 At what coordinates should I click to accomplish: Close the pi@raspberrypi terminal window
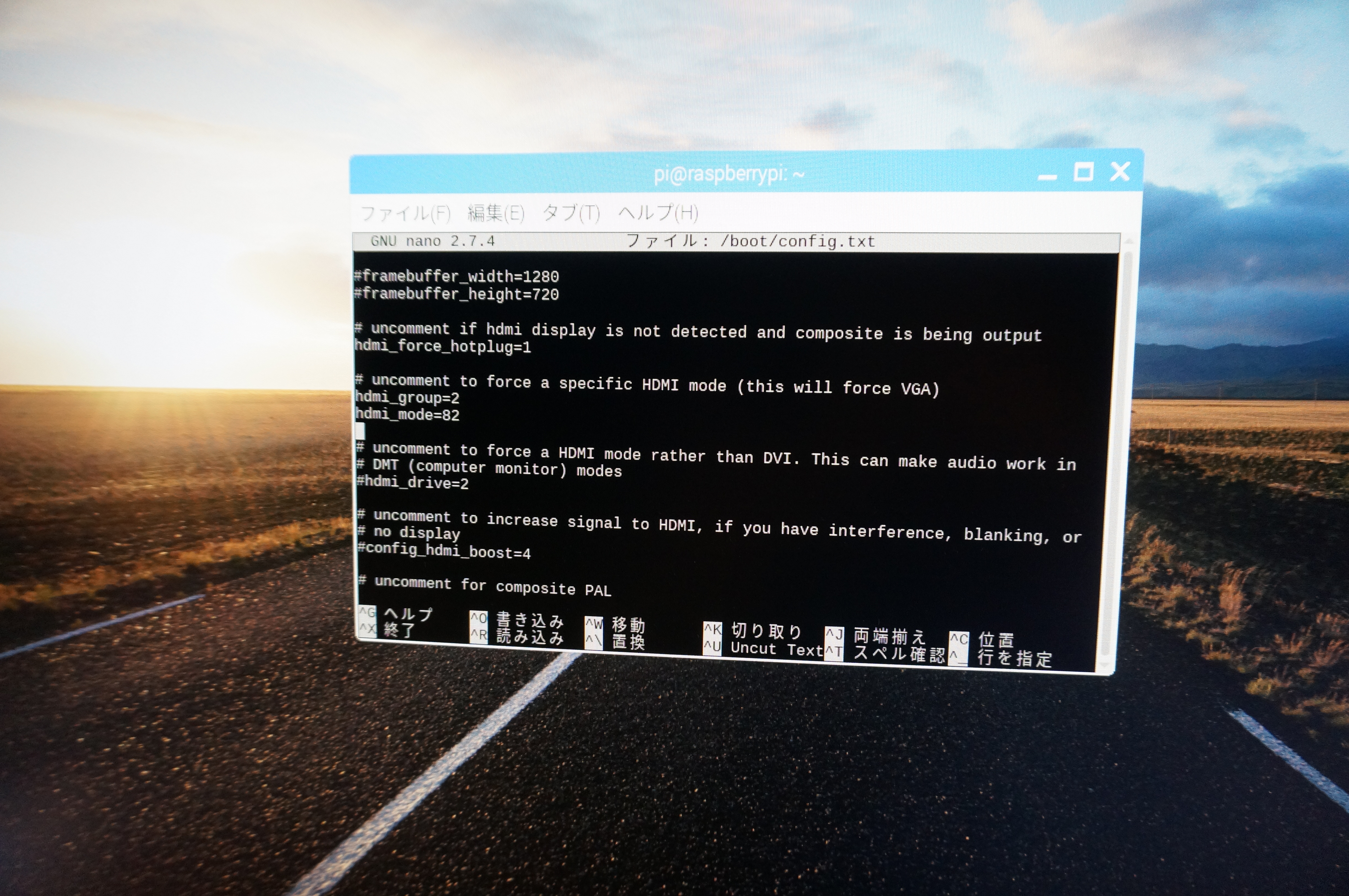(x=1120, y=171)
